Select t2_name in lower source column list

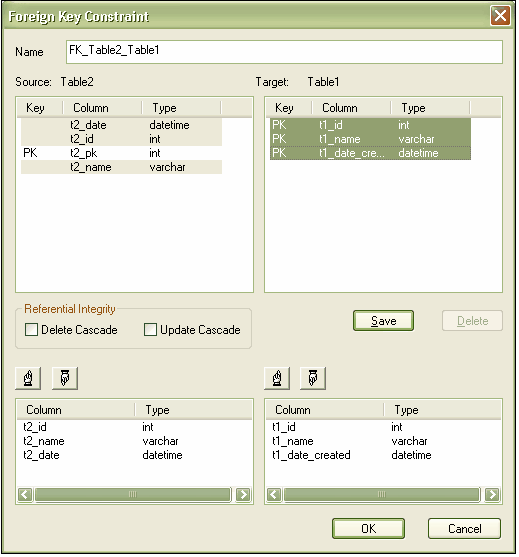(44, 441)
